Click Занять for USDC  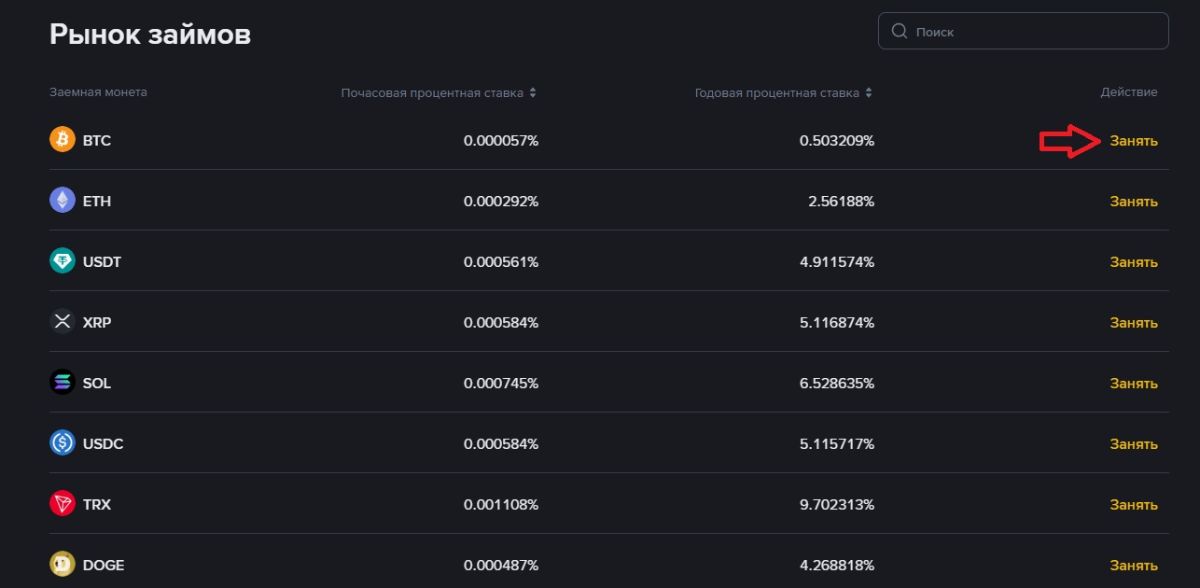[x=1134, y=444]
